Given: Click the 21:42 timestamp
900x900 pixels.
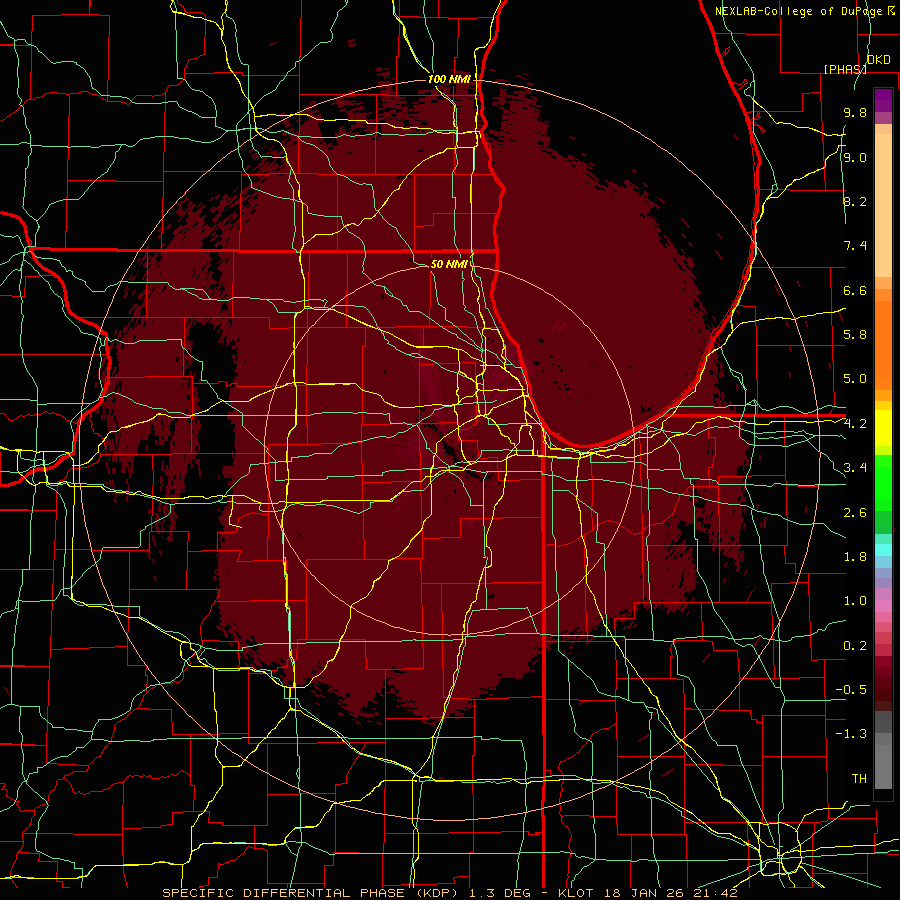Looking at the screenshot, I should click(714, 893).
